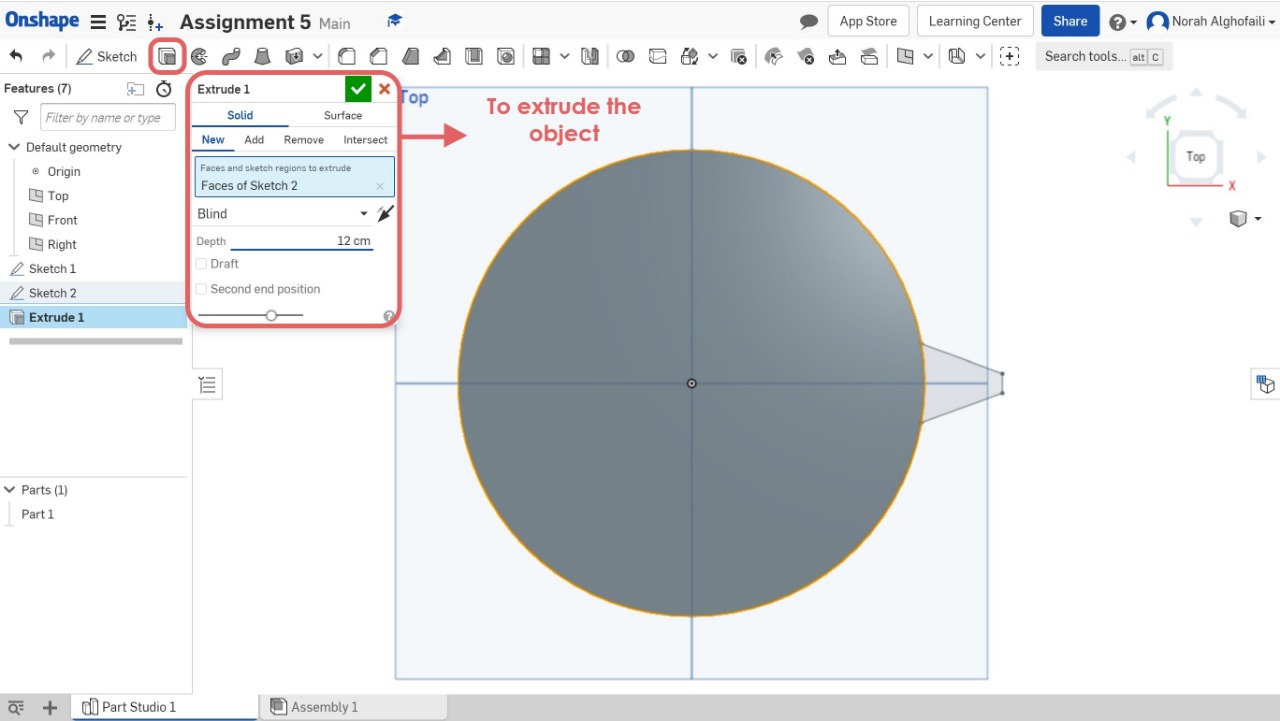
Task: Select the Delete face tool
Action: pos(806,56)
